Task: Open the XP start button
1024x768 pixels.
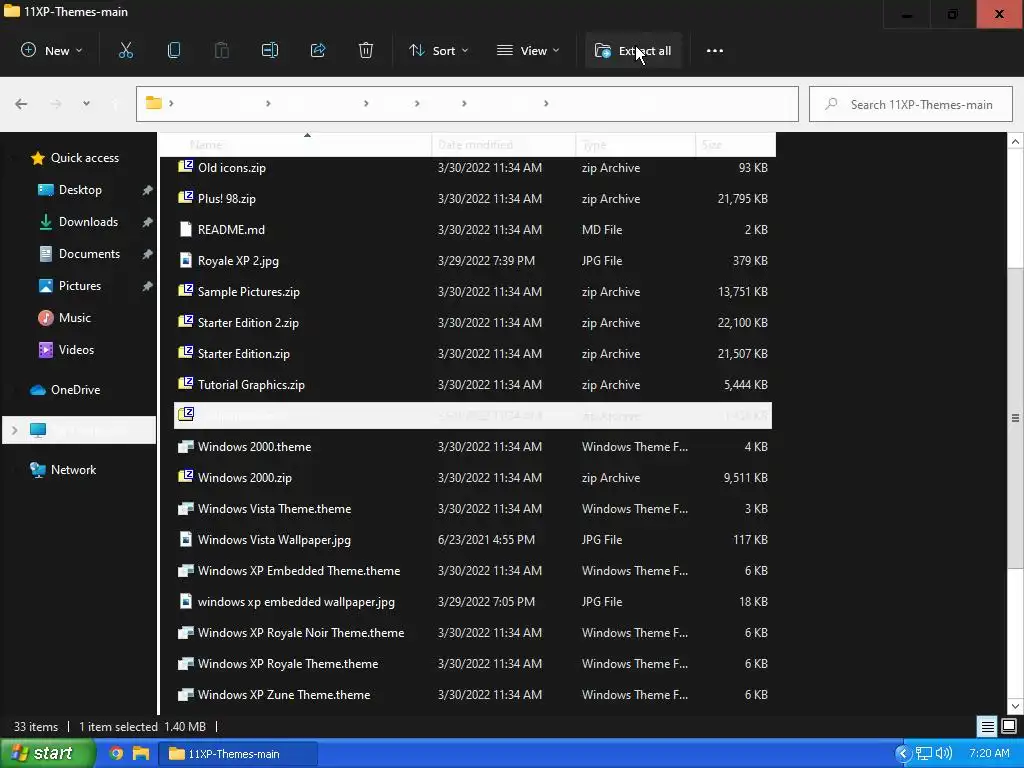Action: tap(47, 754)
